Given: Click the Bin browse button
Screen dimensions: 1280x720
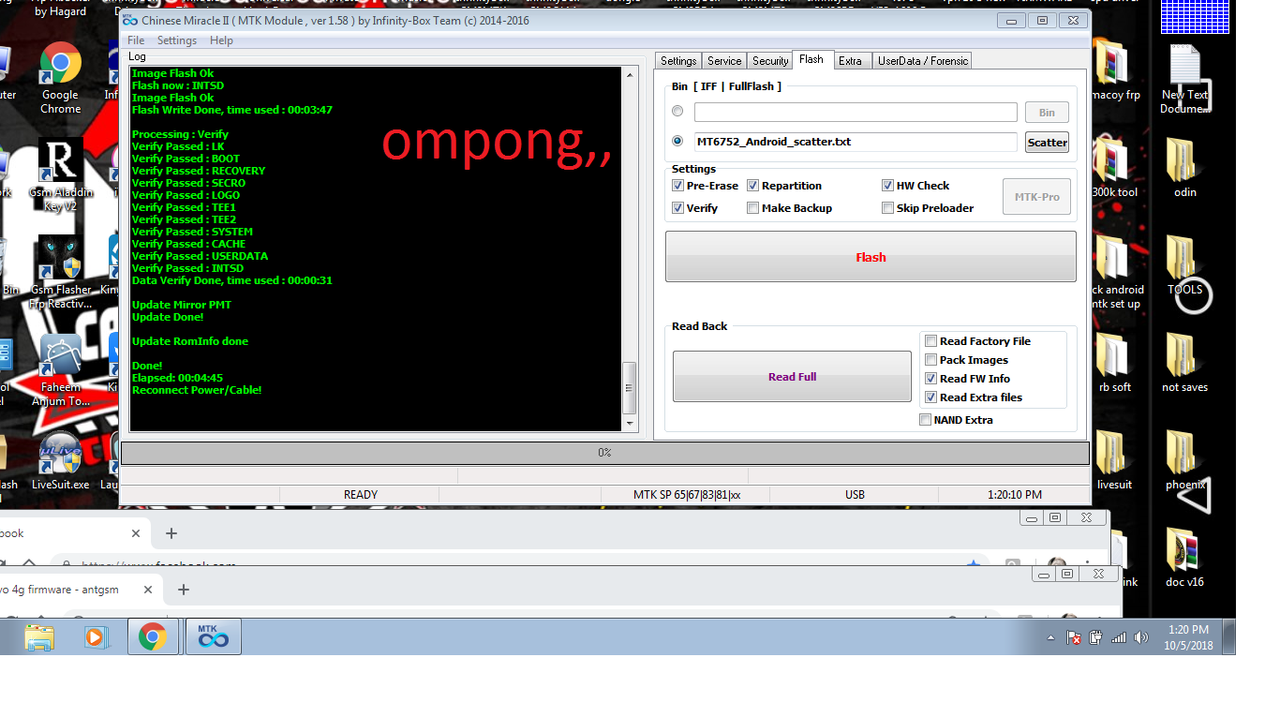Looking at the screenshot, I should point(1047,112).
